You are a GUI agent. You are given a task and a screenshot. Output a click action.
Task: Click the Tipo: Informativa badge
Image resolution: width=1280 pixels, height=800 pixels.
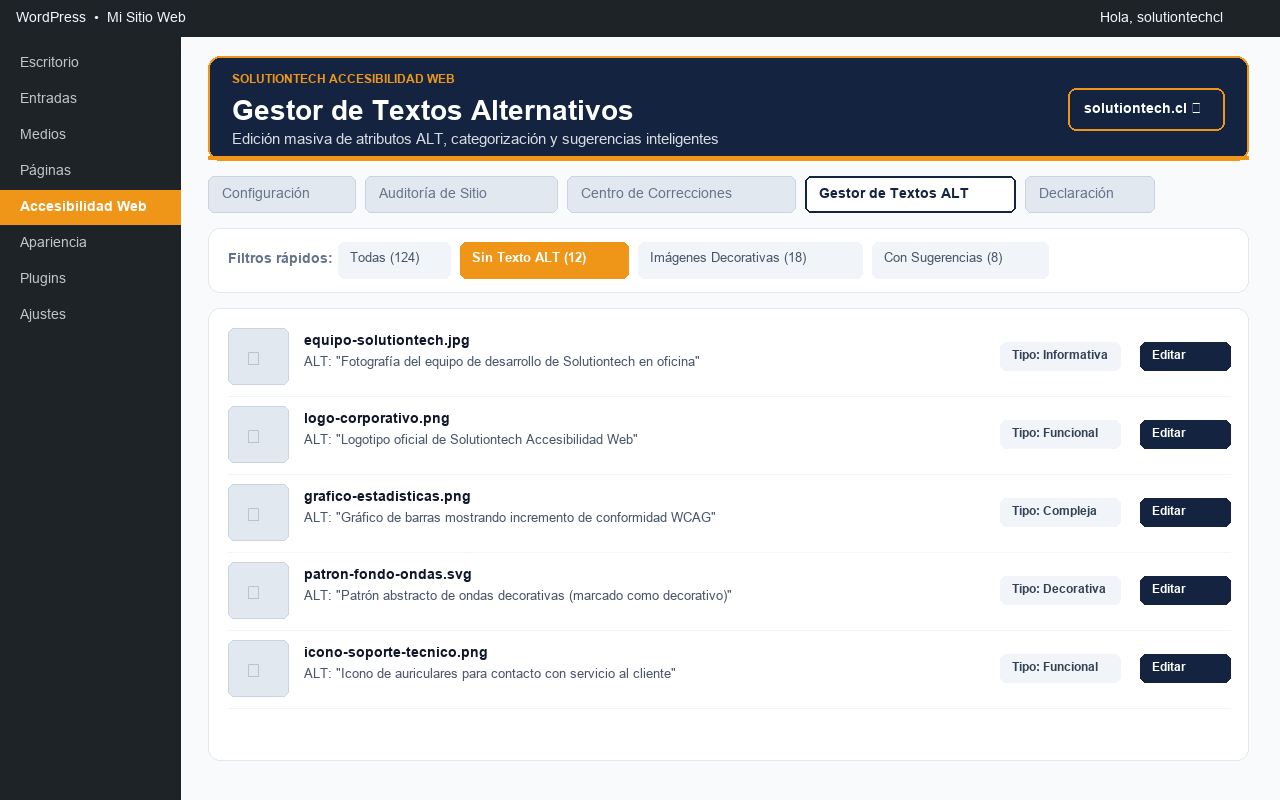pyautogui.click(x=1060, y=356)
